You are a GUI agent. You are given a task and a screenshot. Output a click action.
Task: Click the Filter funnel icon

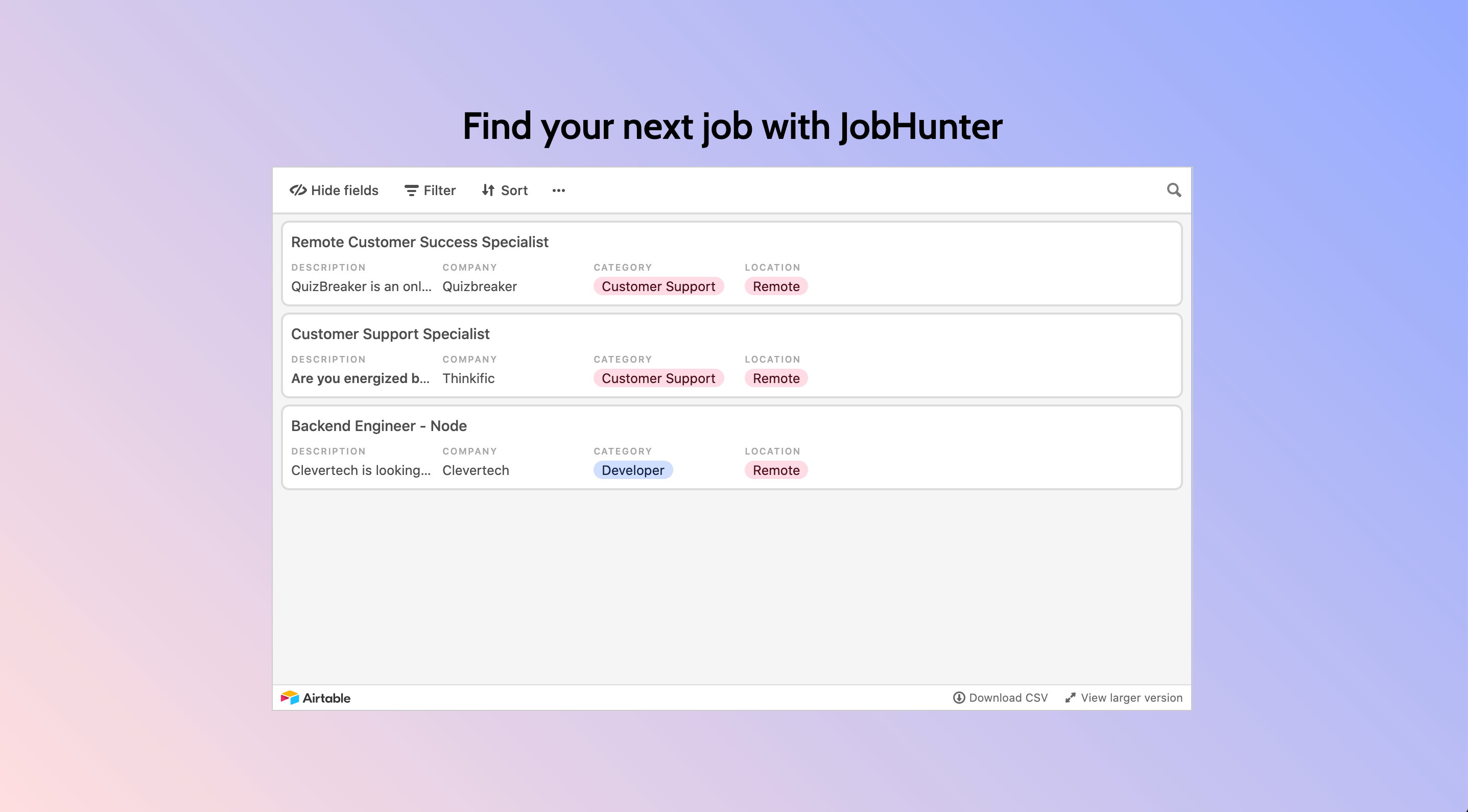[x=412, y=190]
